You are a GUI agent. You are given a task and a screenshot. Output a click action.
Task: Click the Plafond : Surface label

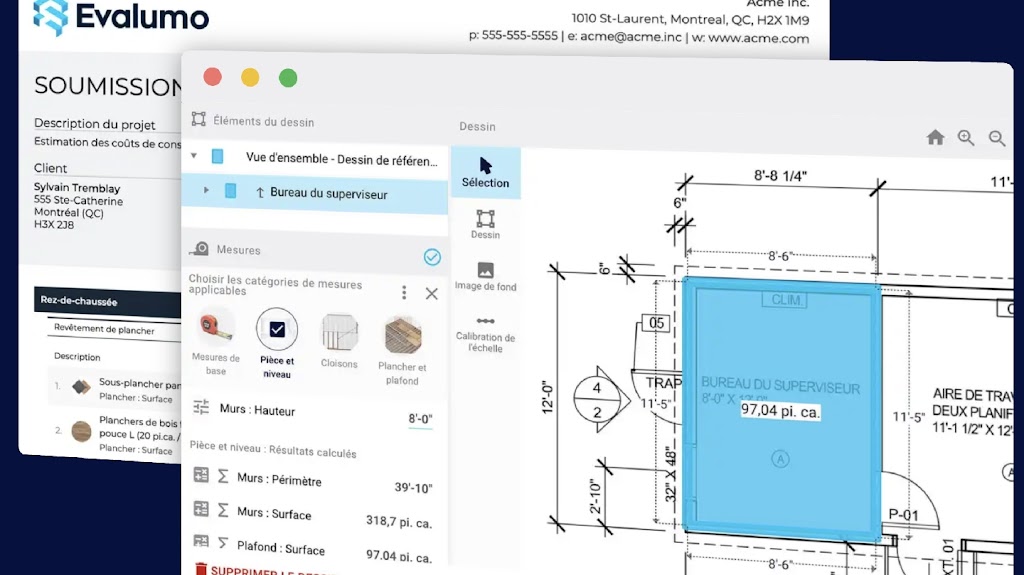281,548
